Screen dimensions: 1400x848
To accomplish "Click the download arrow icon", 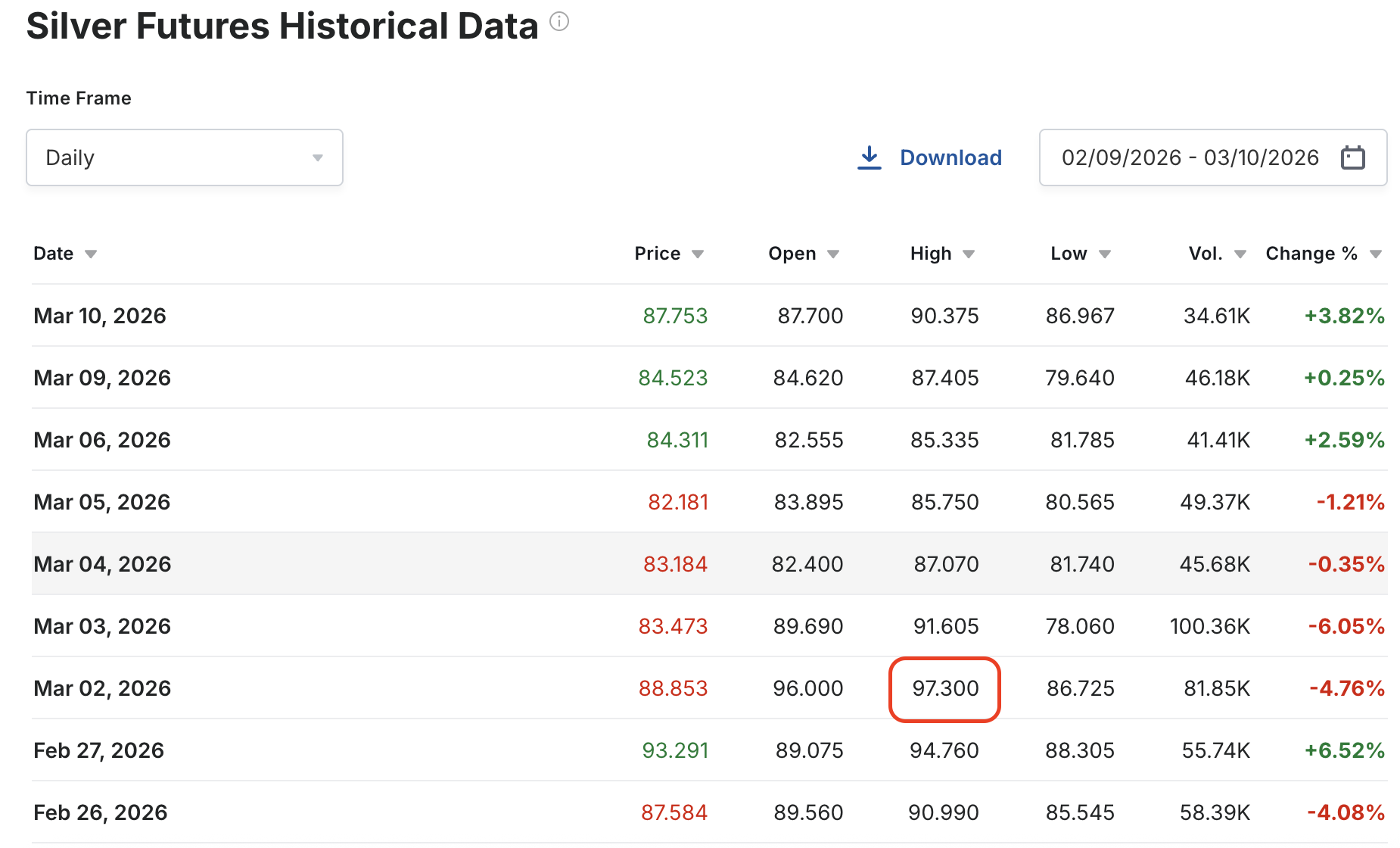I will coord(870,157).
